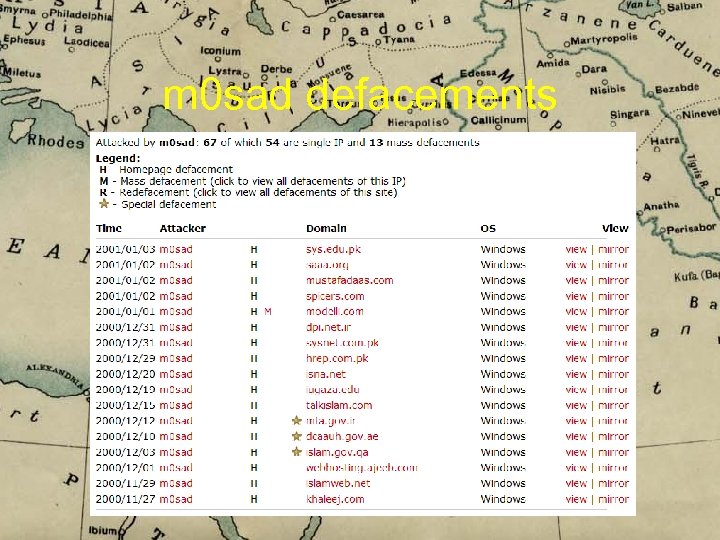Open the modelli.com domain link
The width and height of the screenshot is (720, 540).
[x=334, y=311]
